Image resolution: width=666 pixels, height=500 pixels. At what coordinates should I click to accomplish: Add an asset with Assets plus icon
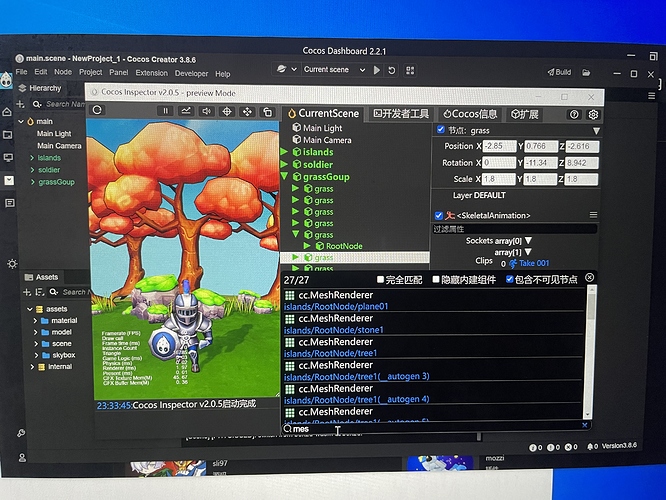[27, 292]
